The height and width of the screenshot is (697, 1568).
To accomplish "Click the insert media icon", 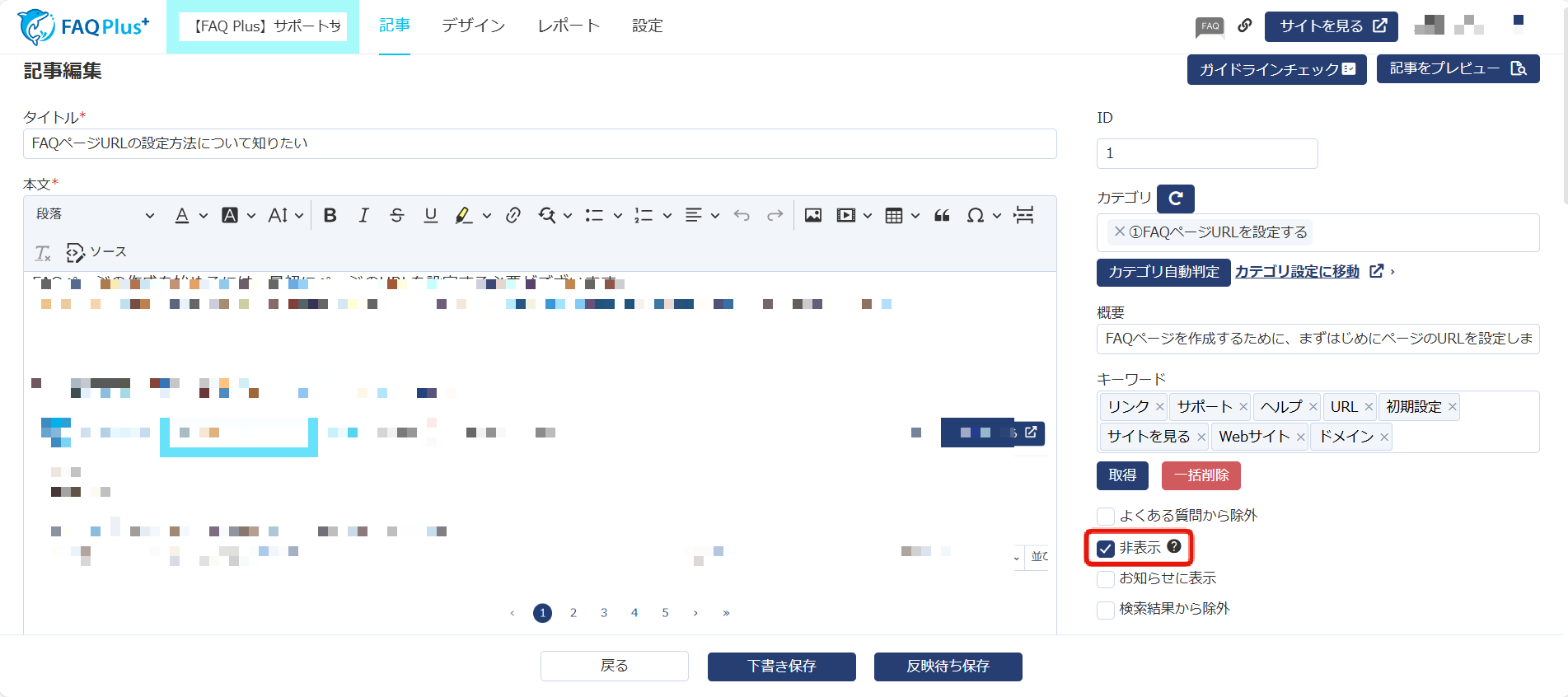I will [x=846, y=215].
